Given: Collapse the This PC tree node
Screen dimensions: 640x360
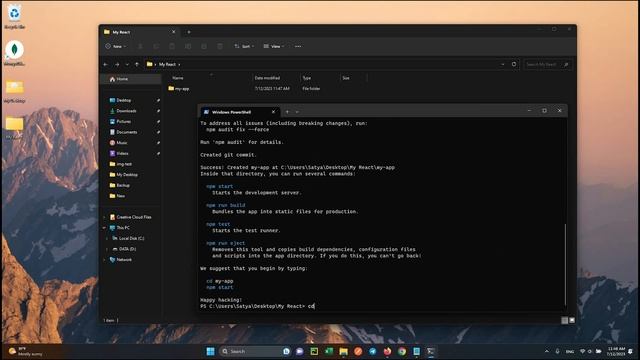Looking at the screenshot, I should tap(104, 228).
